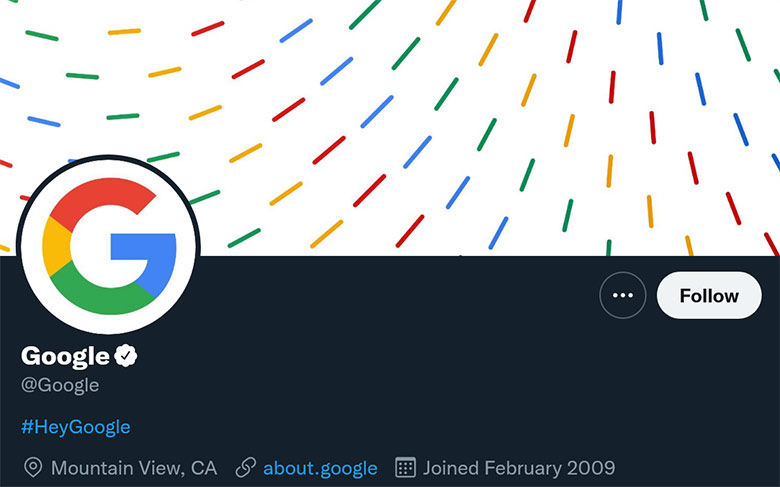Open the #HeyGoogle hashtag link

(x=76, y=427)
